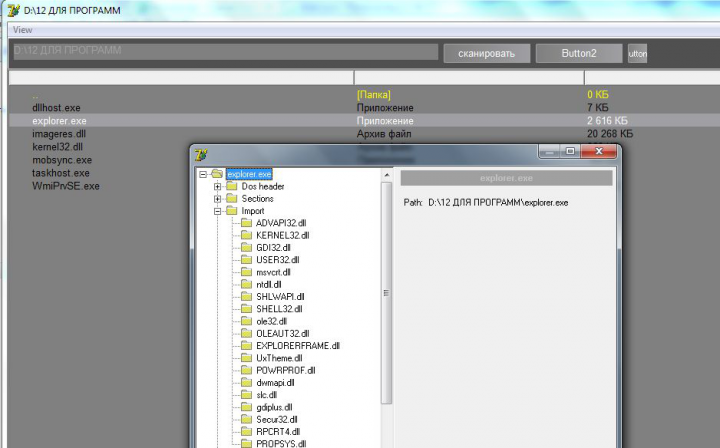Click the Dos header folder icon
The image size is (720, 448).
pos(232,186)
